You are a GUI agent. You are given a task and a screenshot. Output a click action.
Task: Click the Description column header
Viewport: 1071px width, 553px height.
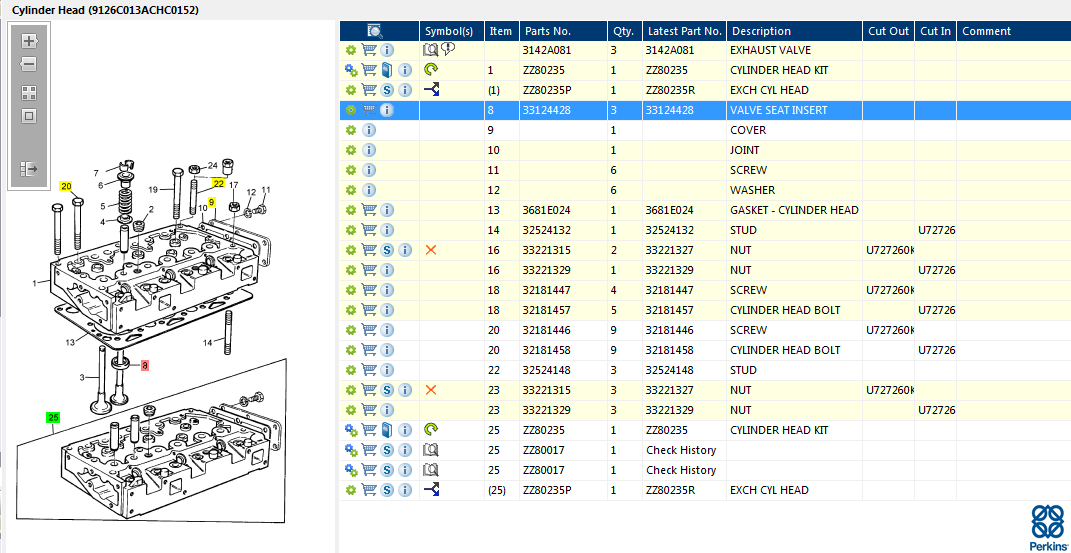761,31
